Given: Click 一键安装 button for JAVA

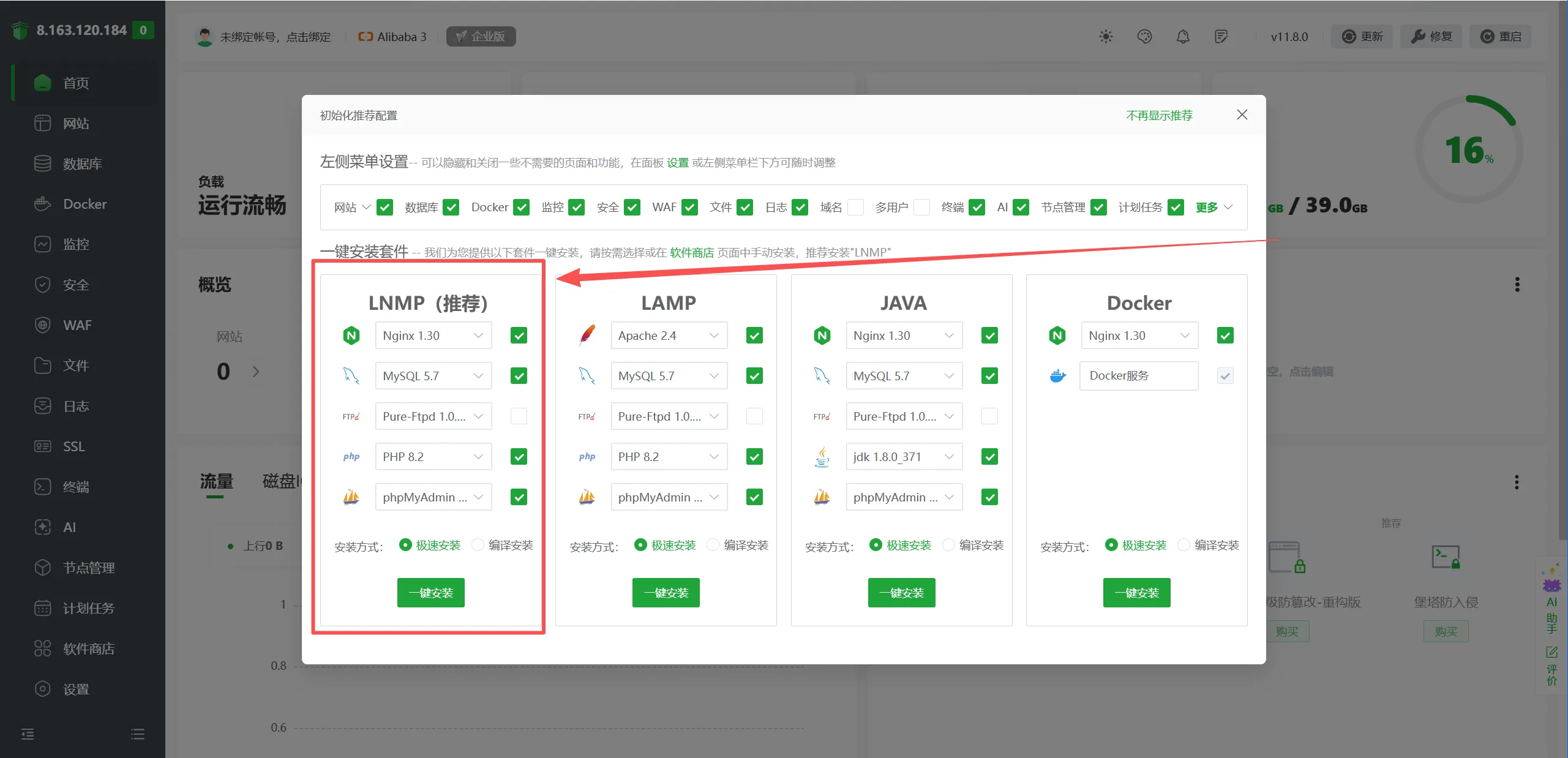Looking at the screenshot, I should point(902,593).
